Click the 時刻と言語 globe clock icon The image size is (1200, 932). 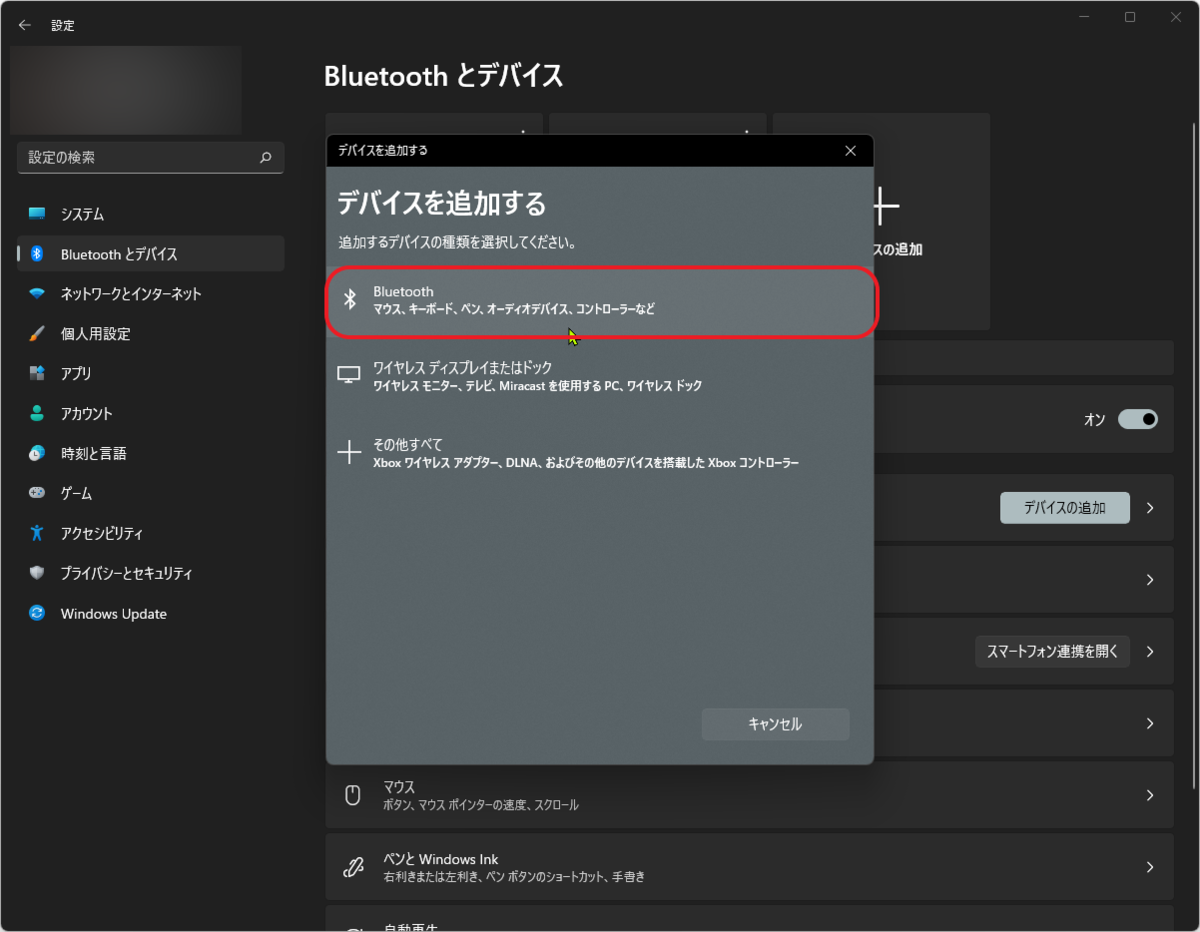point(37,454)
